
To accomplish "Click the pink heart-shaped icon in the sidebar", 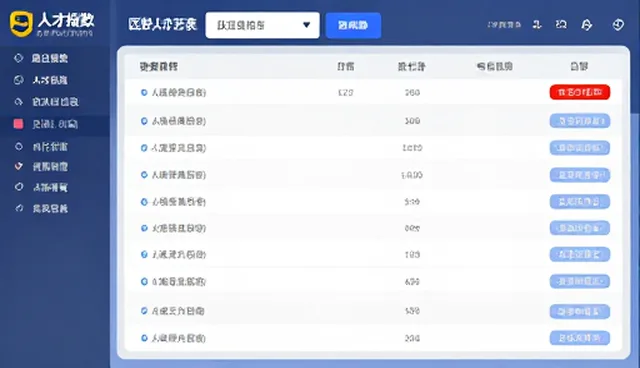I will (x=18, y=166).
